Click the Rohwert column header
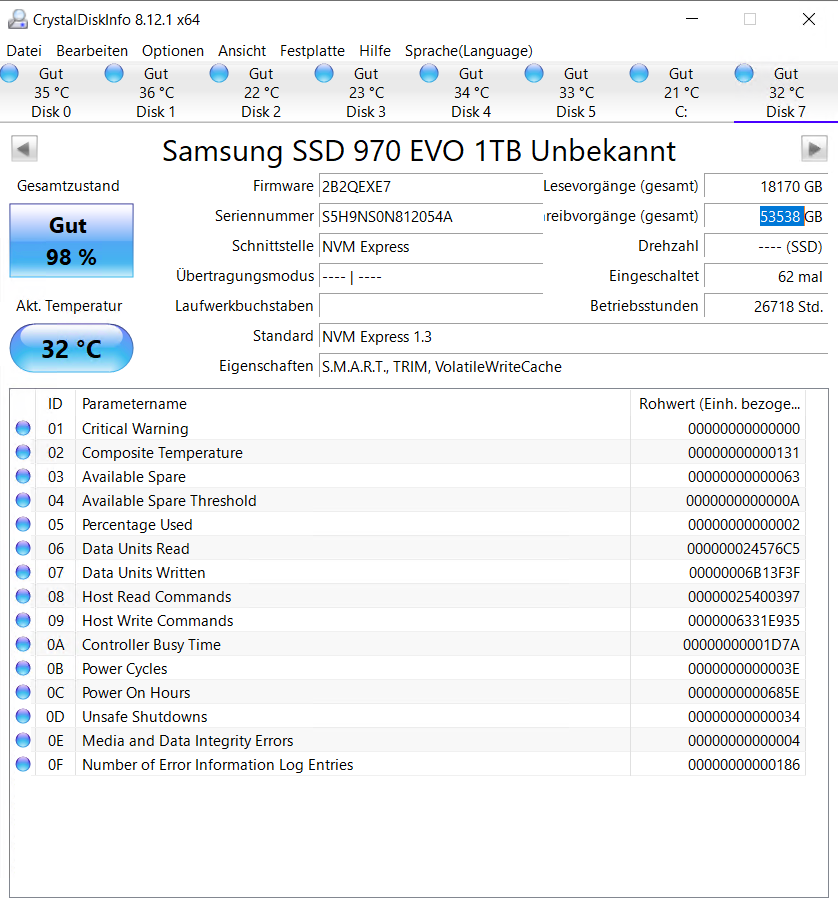Image resolution: width=838 pixels, height=904 pixels. (718, 404)
